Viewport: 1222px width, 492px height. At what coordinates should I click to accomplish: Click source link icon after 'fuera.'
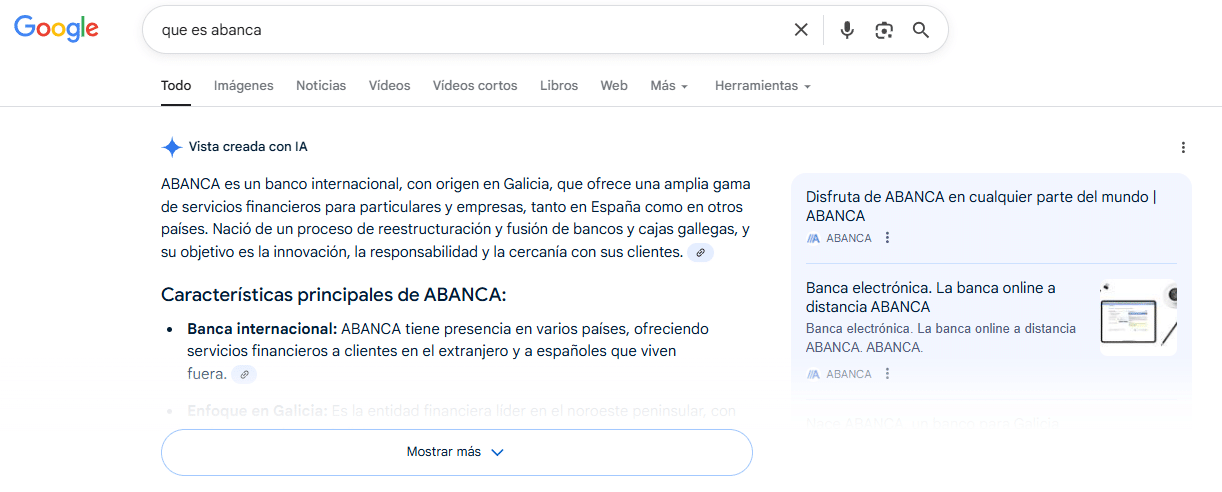point(243,374)
